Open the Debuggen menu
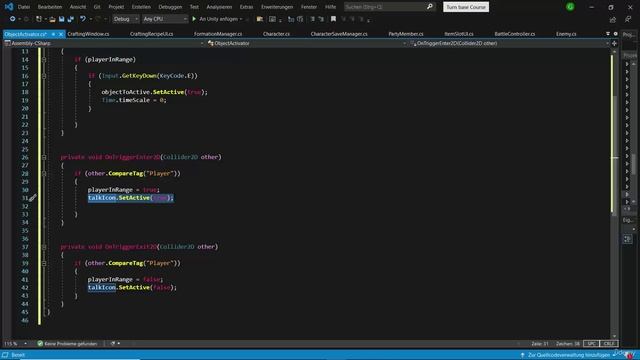The image size is (640, 360). [170, 7]
